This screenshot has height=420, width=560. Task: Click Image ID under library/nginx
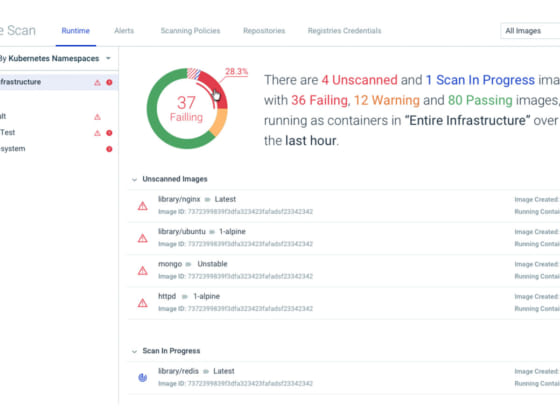pyautogui.click(x=235, y=212)
